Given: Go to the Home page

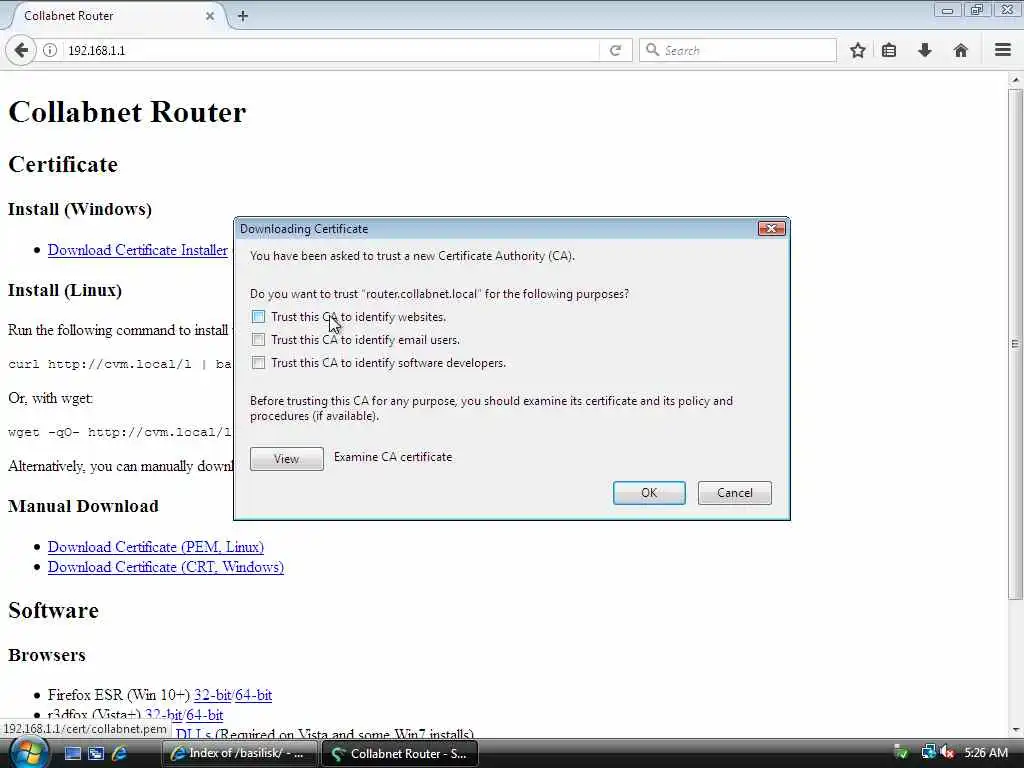Looking at the screenshot, I should tap(960, 50).
